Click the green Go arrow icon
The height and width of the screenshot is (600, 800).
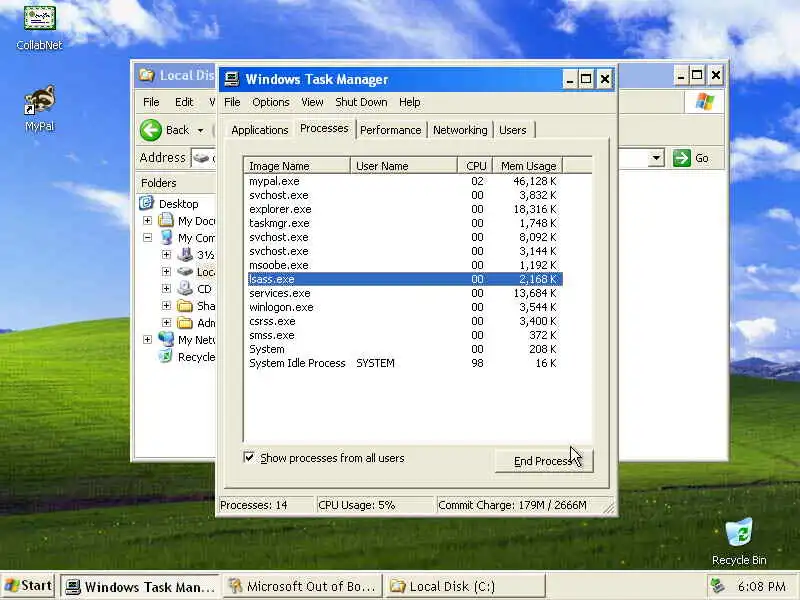[x=681, y=158]
